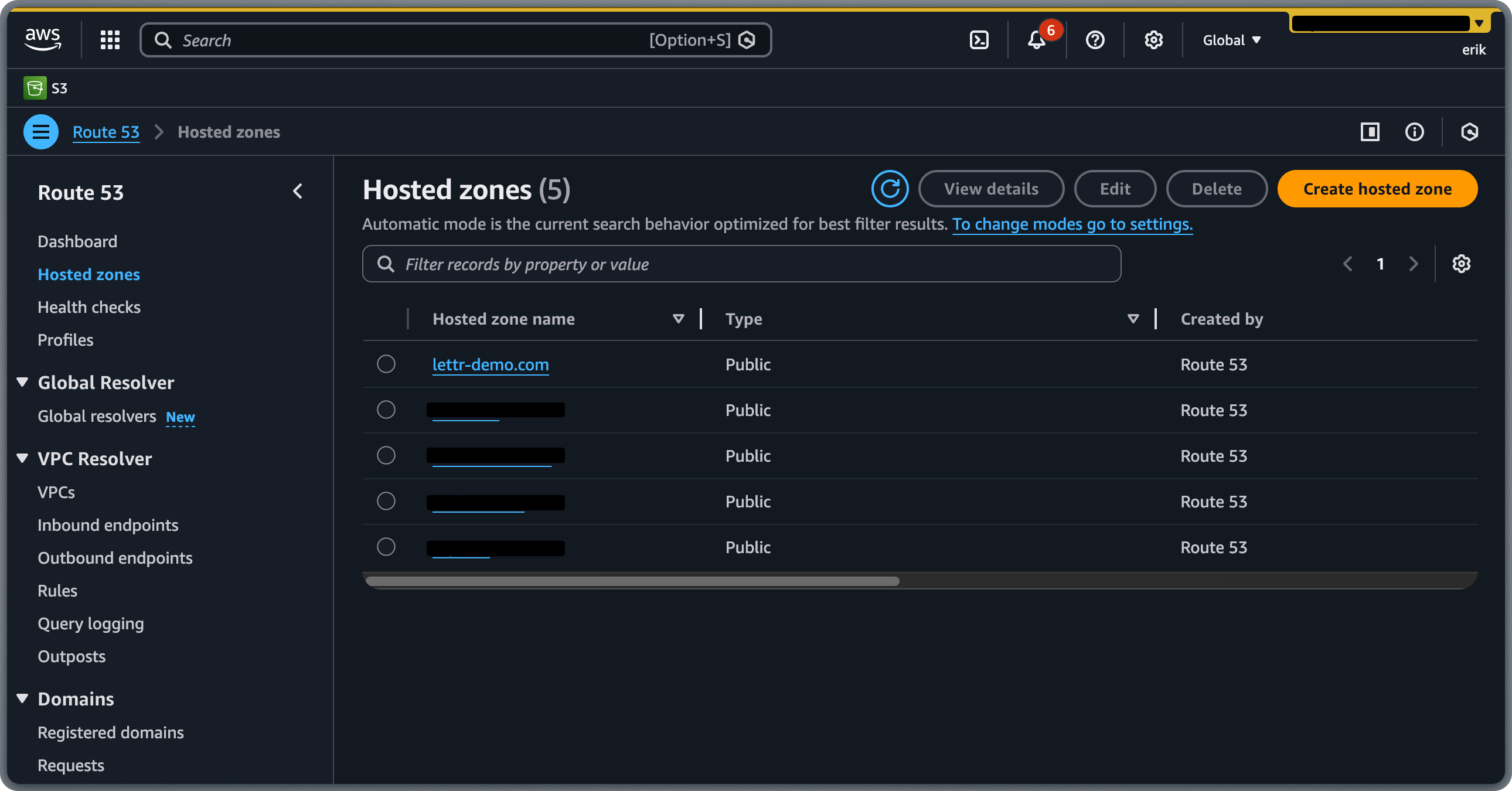Click the Create hosted zone button
Screen dimensions: 1512x791
point(1377,188)
